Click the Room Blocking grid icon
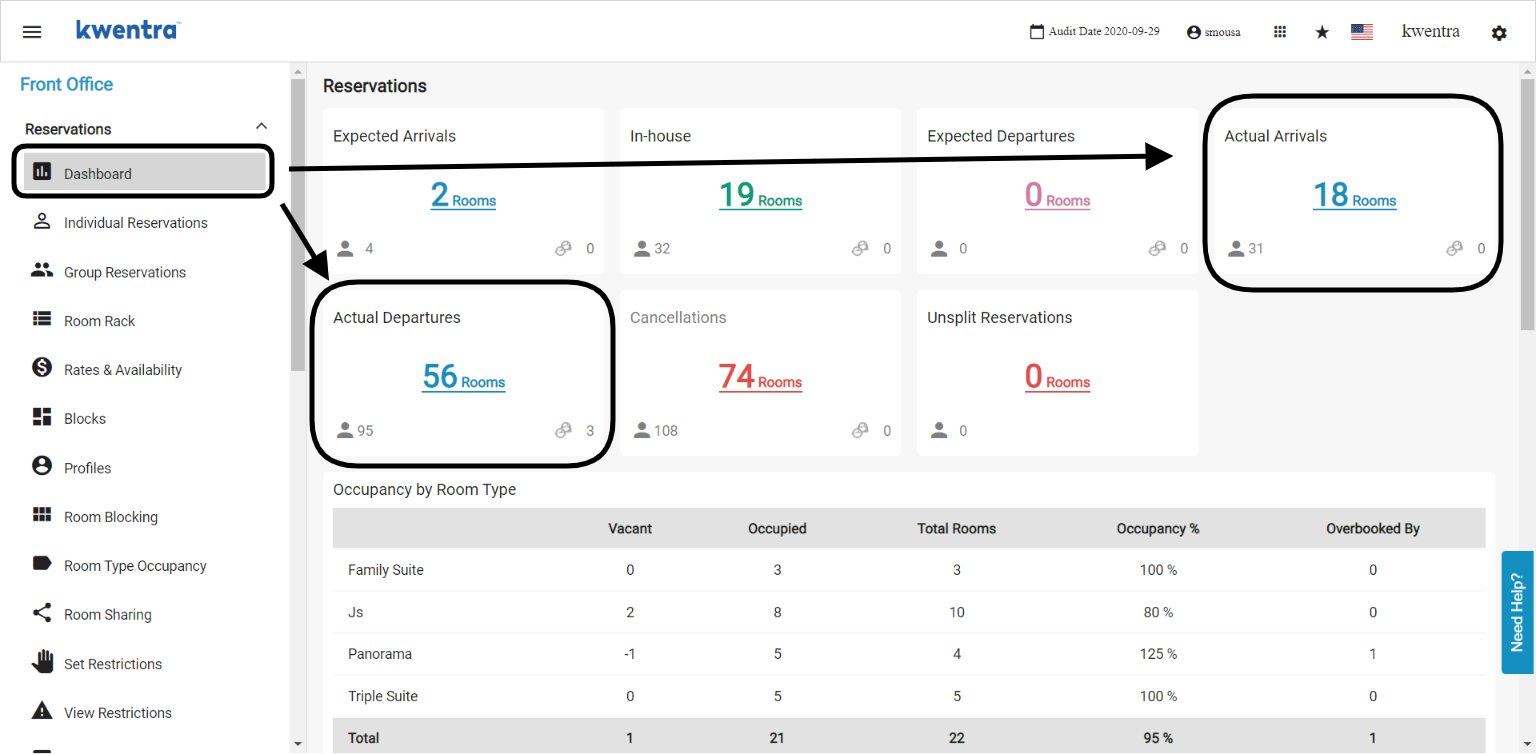The height and width of the screenshot is (754, 1536). coord(42,515)
